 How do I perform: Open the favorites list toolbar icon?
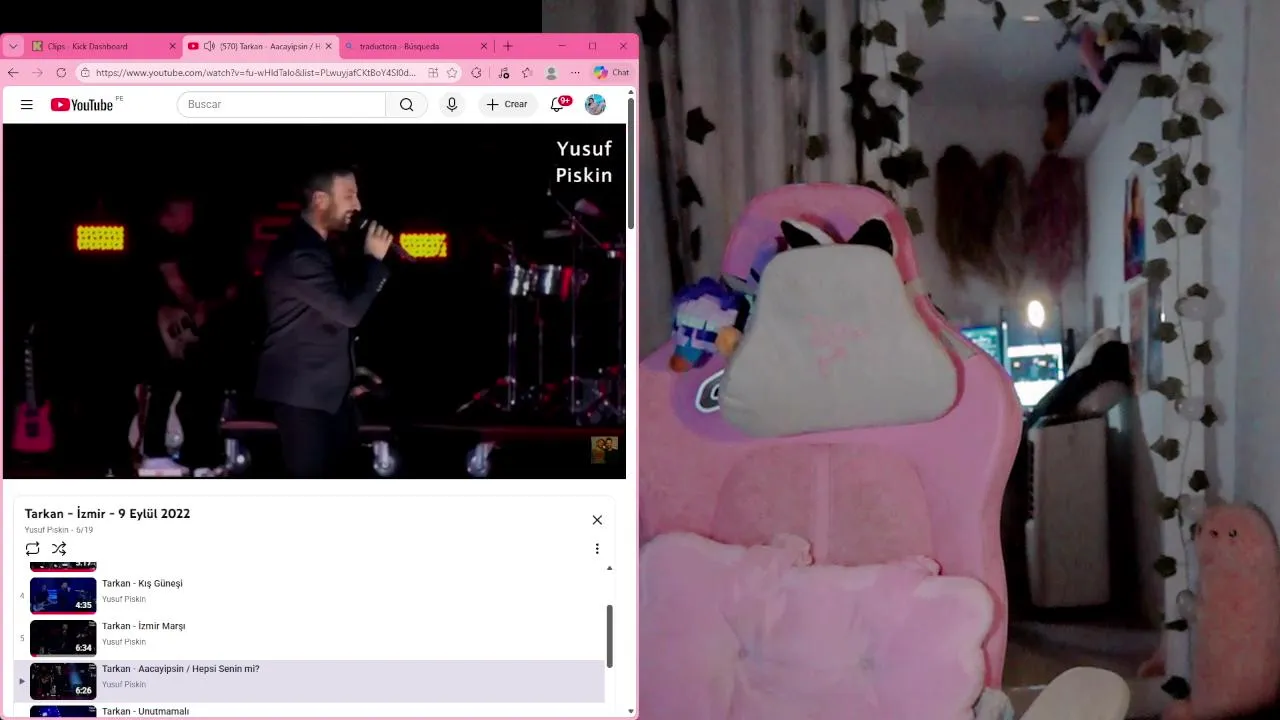point(527,73)
